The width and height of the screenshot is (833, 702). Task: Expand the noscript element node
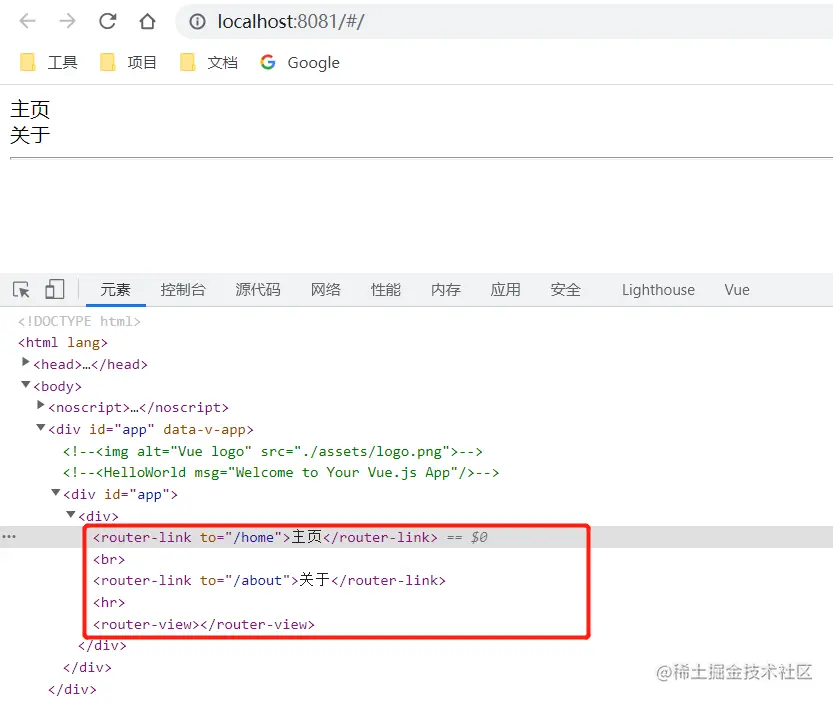click(40, 405)
